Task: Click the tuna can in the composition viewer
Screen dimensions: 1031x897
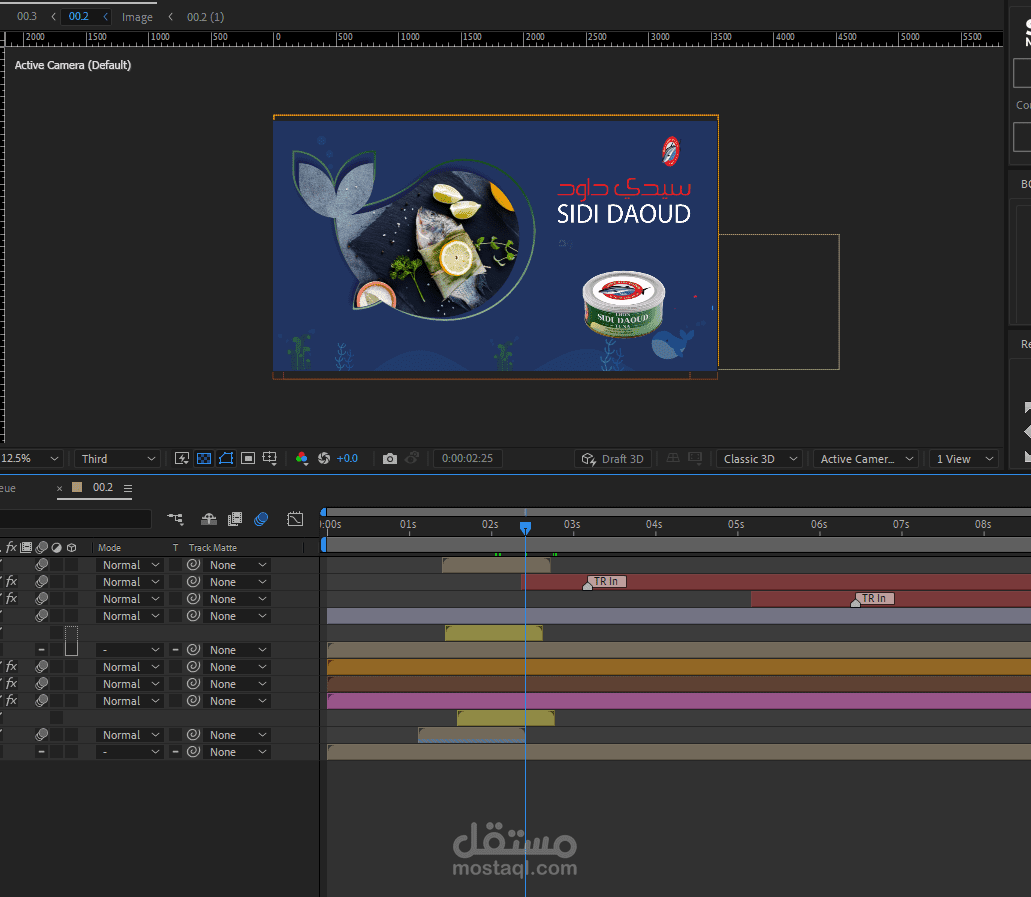Action: pos(623,304)
